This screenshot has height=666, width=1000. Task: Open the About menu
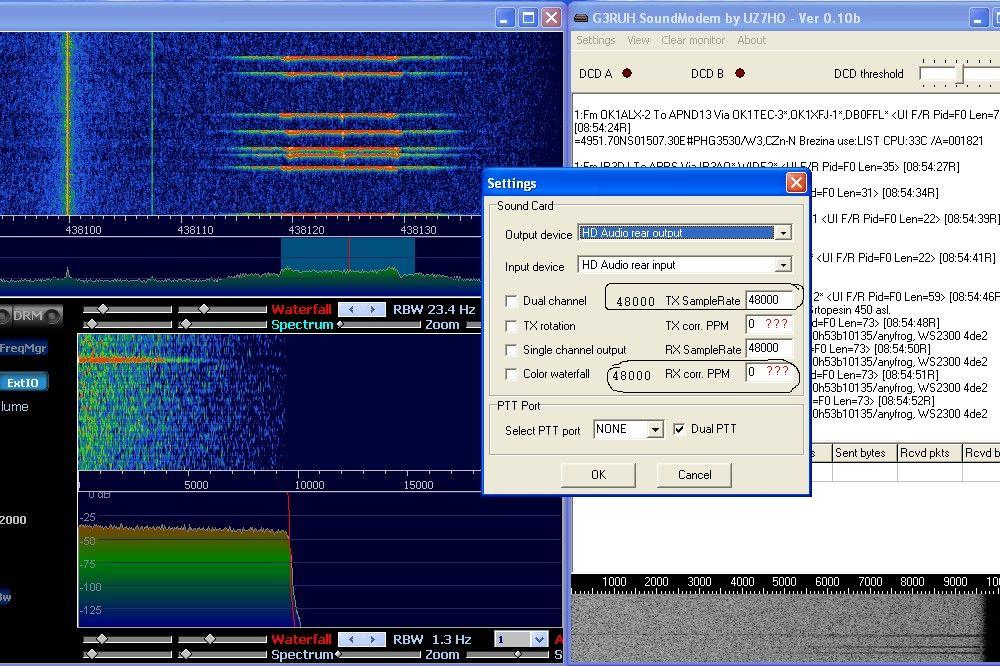coord(751,40)
